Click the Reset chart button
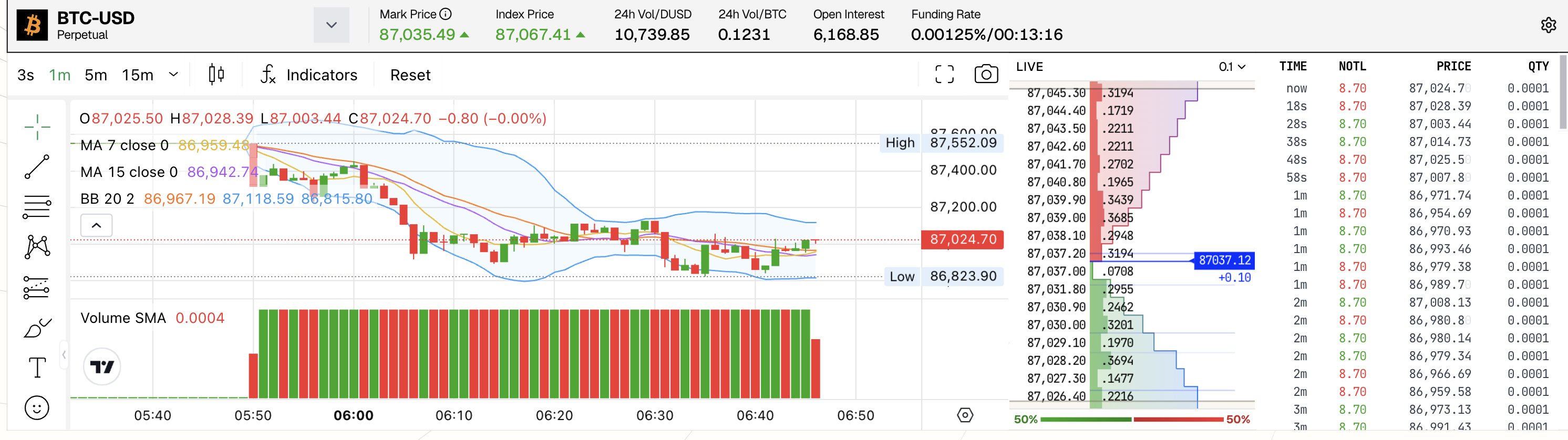 click(x=410, y=75)
